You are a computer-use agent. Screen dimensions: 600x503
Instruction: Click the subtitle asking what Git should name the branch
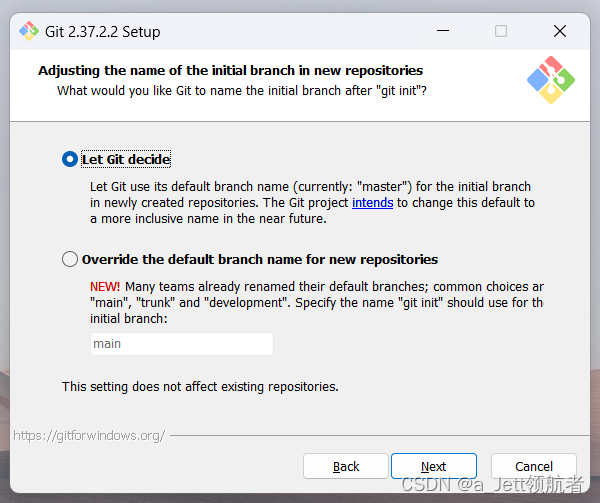(x=242, y=91)
